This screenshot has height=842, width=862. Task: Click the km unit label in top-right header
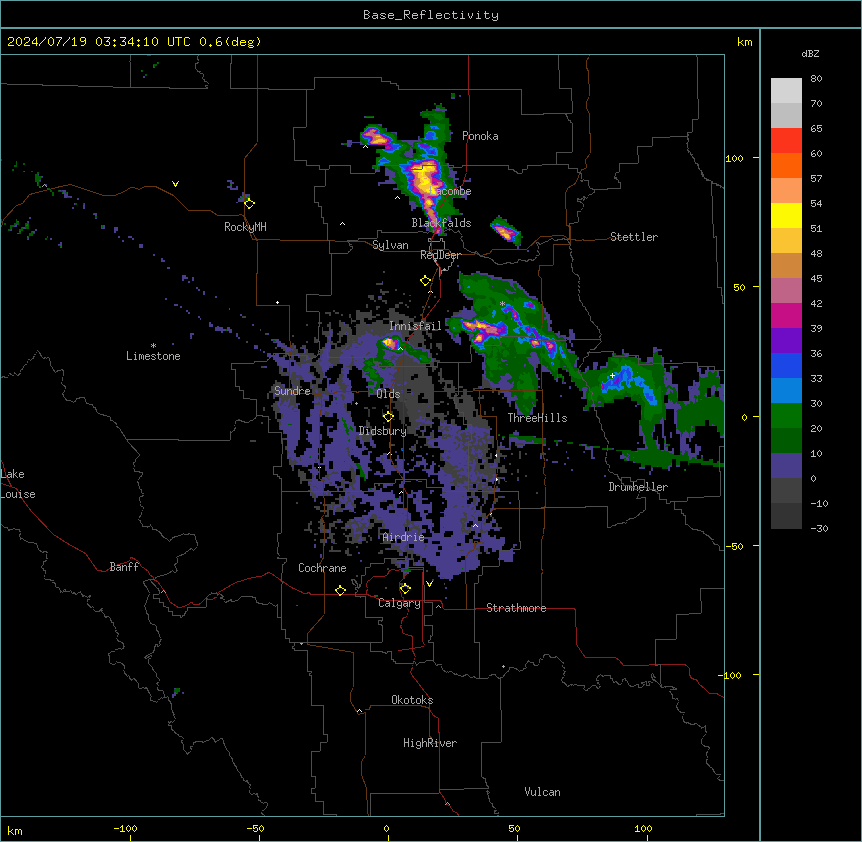tap(745, 42)
